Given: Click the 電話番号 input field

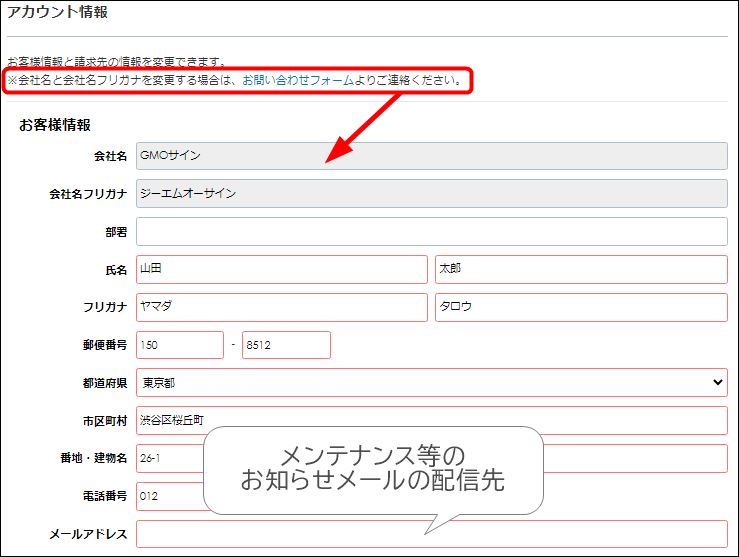Looking at the screenshot, I should tap(168, 496).
